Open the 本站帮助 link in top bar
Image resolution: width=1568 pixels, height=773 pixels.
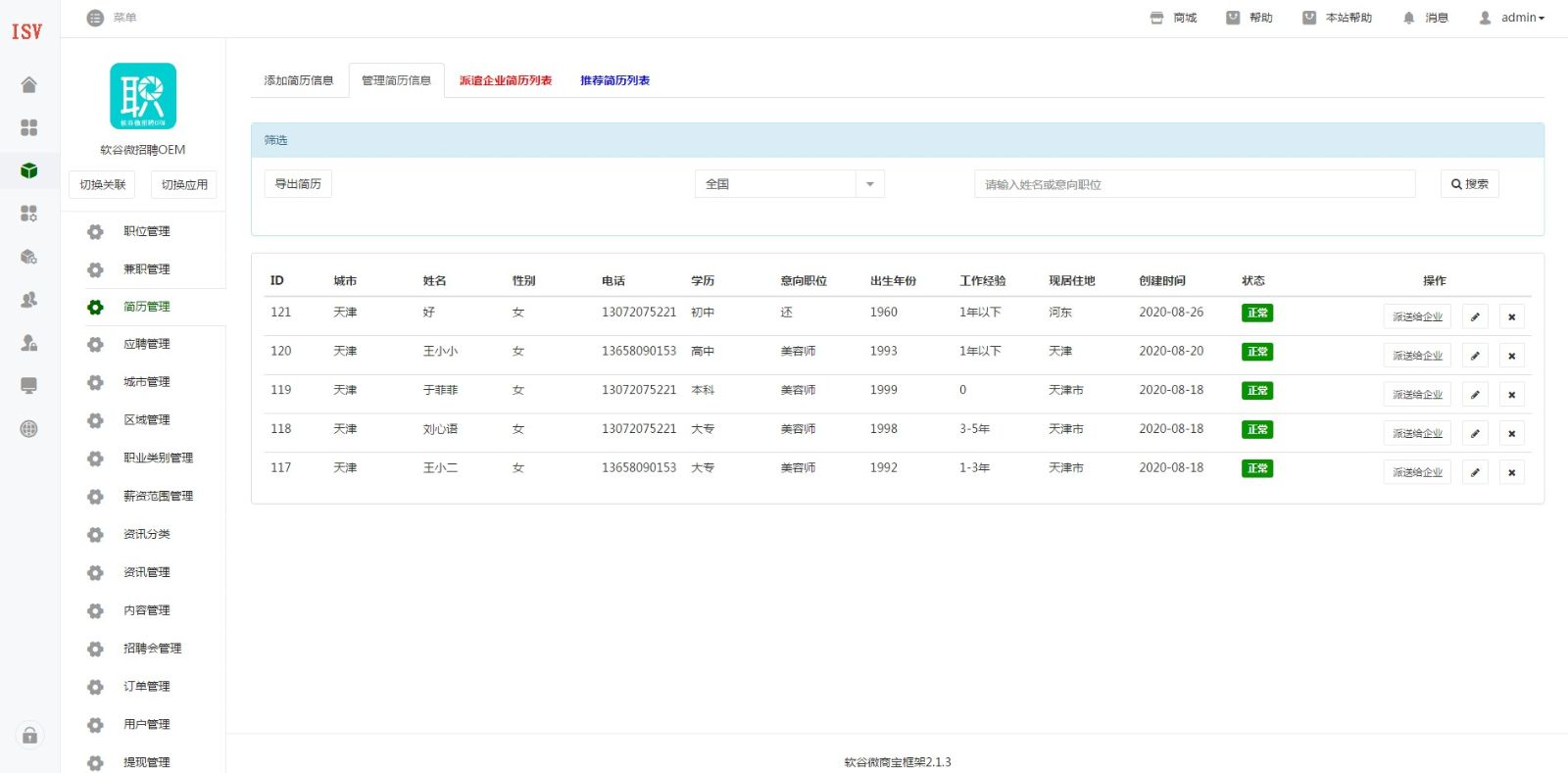1337,18
